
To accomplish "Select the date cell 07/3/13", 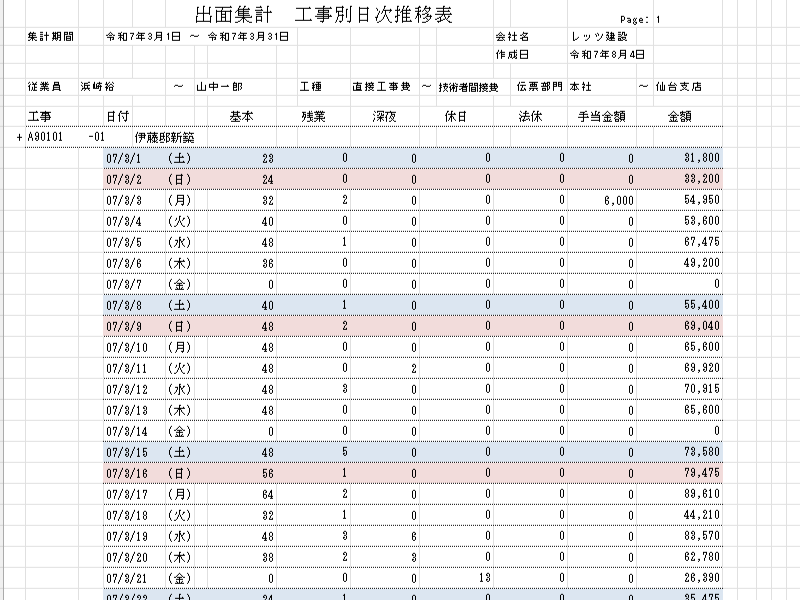I will (127, 410).
